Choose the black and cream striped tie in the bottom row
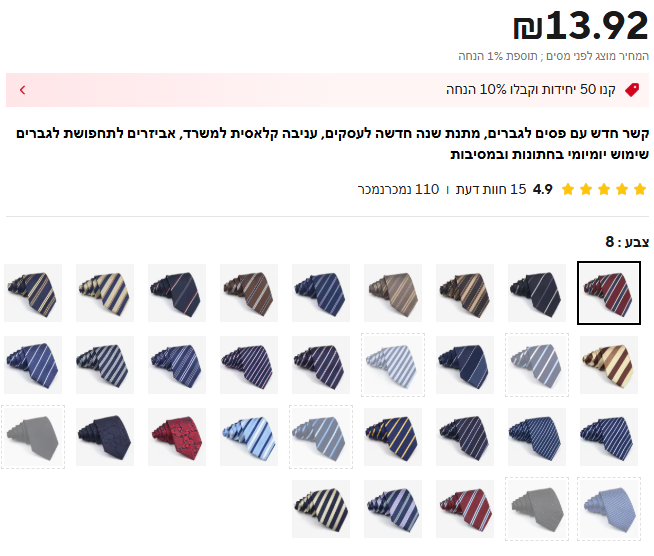 321,509
